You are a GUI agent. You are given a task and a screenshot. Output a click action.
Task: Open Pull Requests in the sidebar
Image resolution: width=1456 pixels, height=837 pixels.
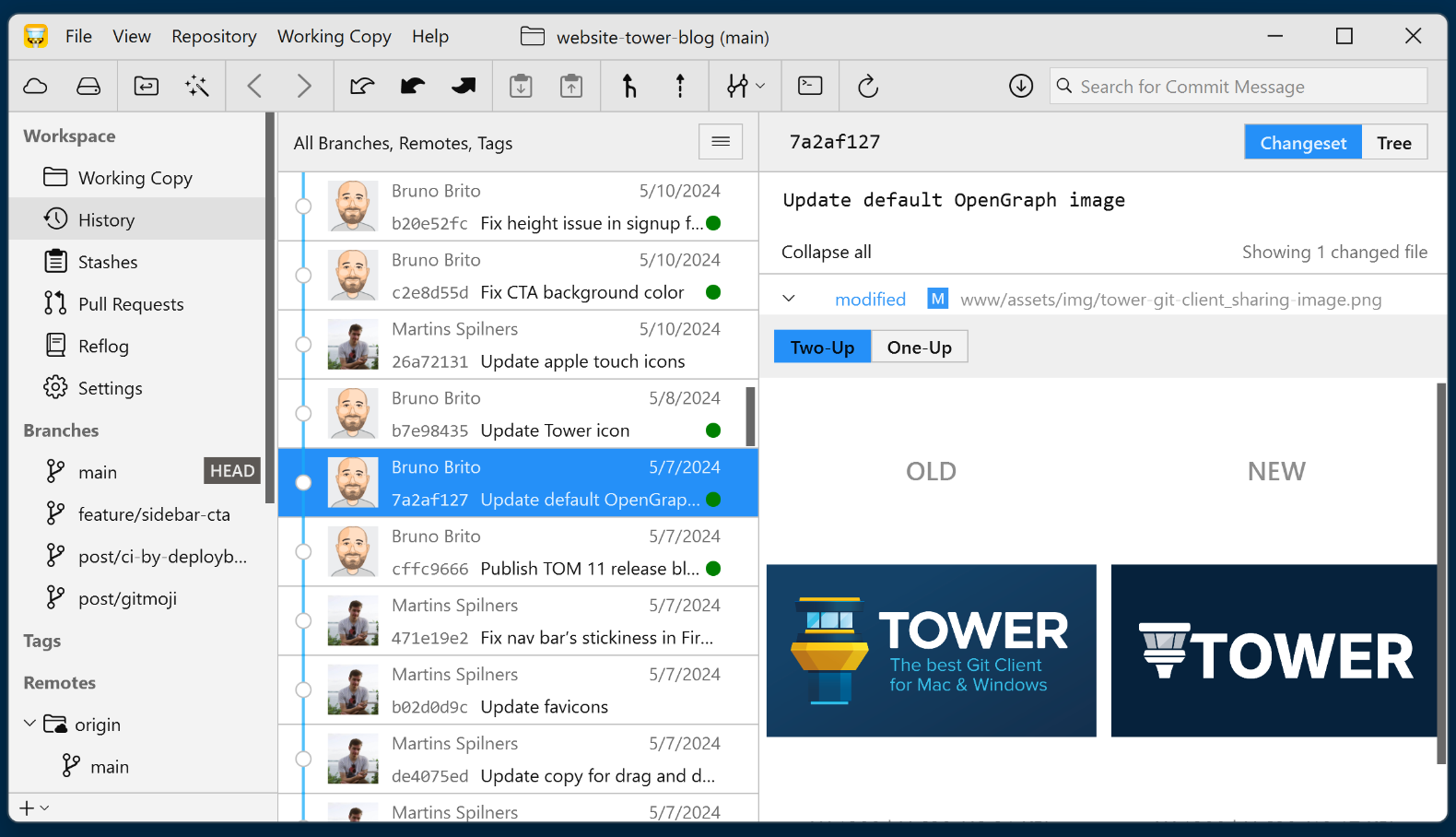[x=131, y=304]
